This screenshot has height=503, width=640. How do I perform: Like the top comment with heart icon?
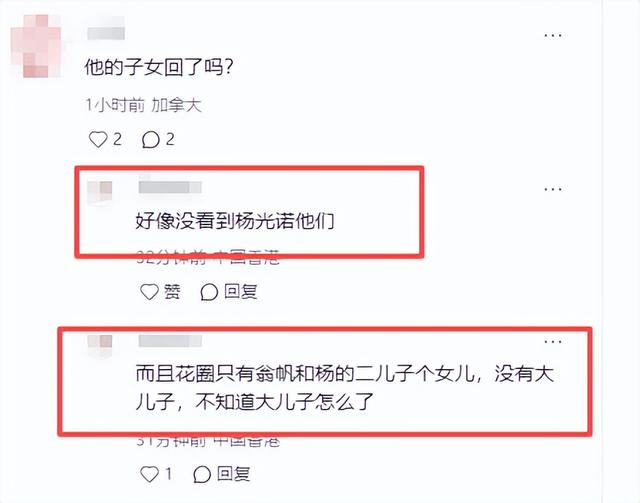[x=98, y=140]
